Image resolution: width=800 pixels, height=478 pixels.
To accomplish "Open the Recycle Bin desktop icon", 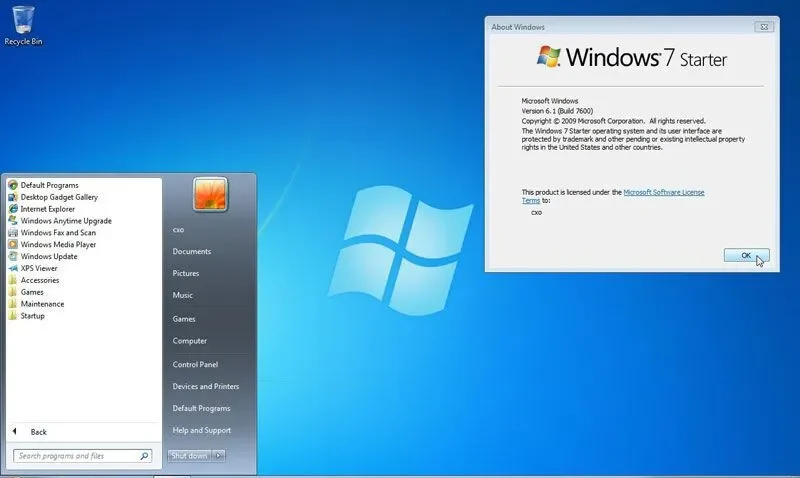I will point(22,22).
